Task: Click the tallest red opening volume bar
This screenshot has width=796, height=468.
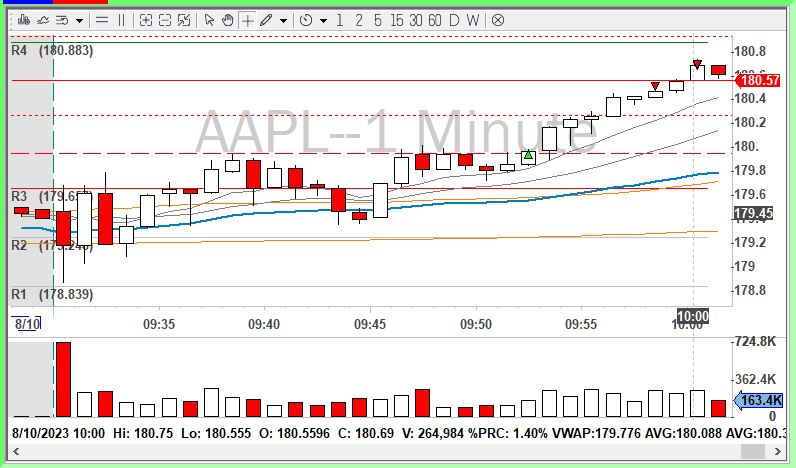Action: [x=63, y=380]
